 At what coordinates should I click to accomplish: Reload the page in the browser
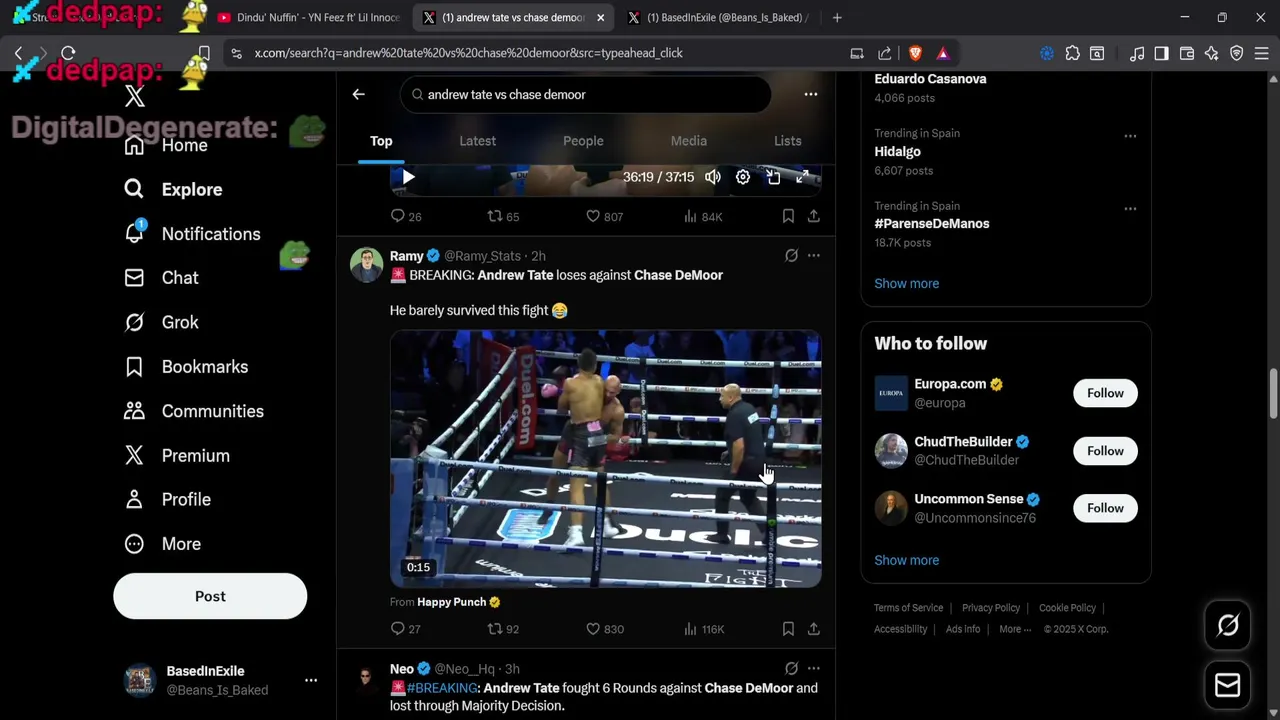68,53
